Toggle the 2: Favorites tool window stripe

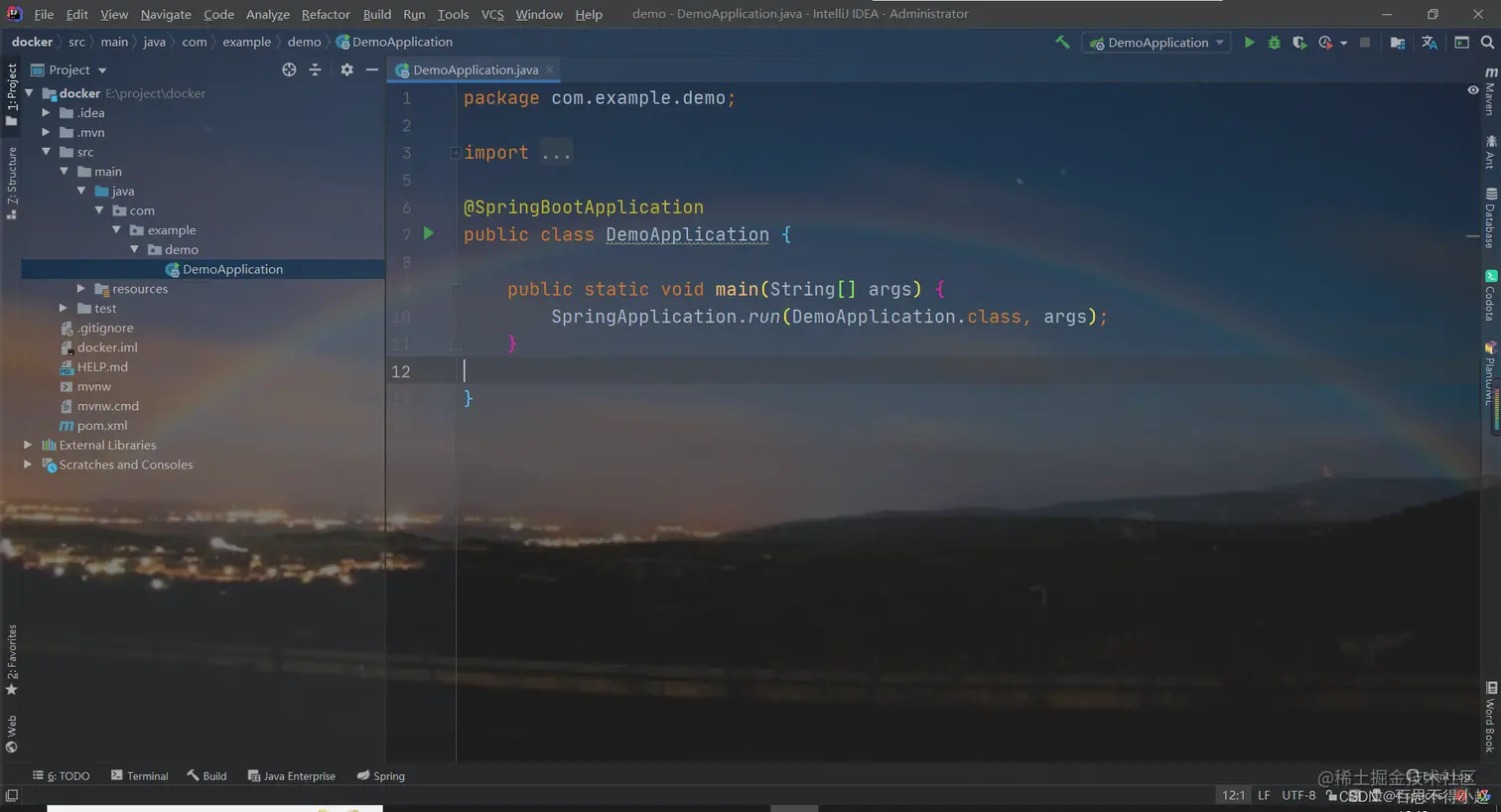click(x=11, y=659)
